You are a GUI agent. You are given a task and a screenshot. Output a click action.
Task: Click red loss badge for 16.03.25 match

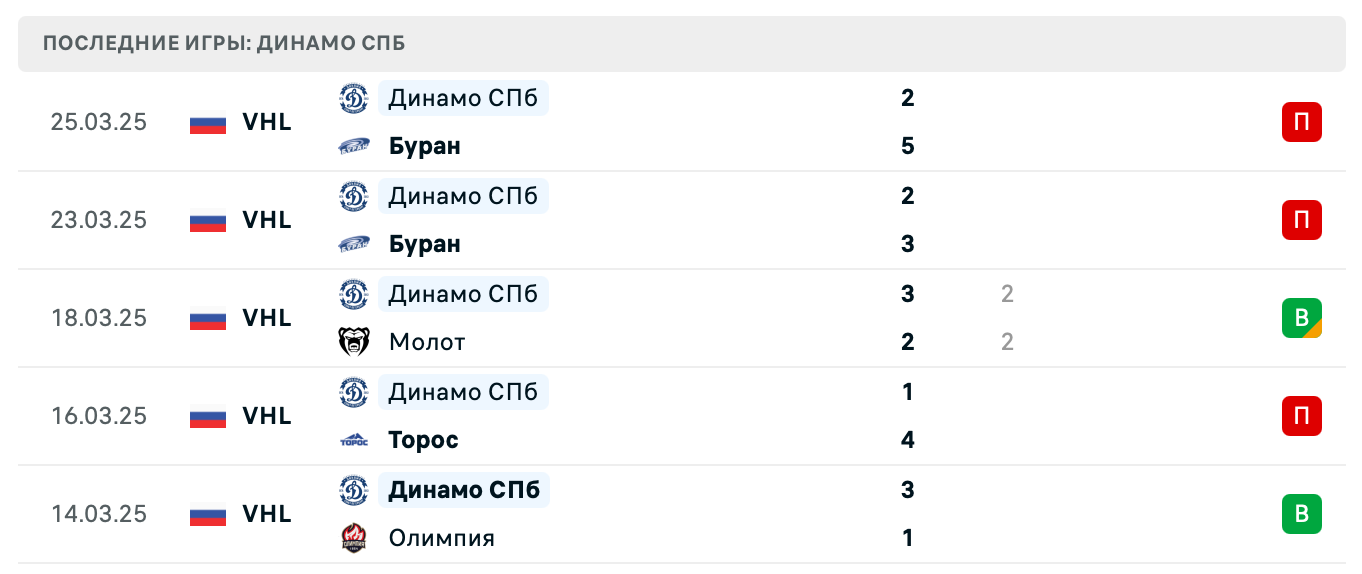tap(1301, 416)
